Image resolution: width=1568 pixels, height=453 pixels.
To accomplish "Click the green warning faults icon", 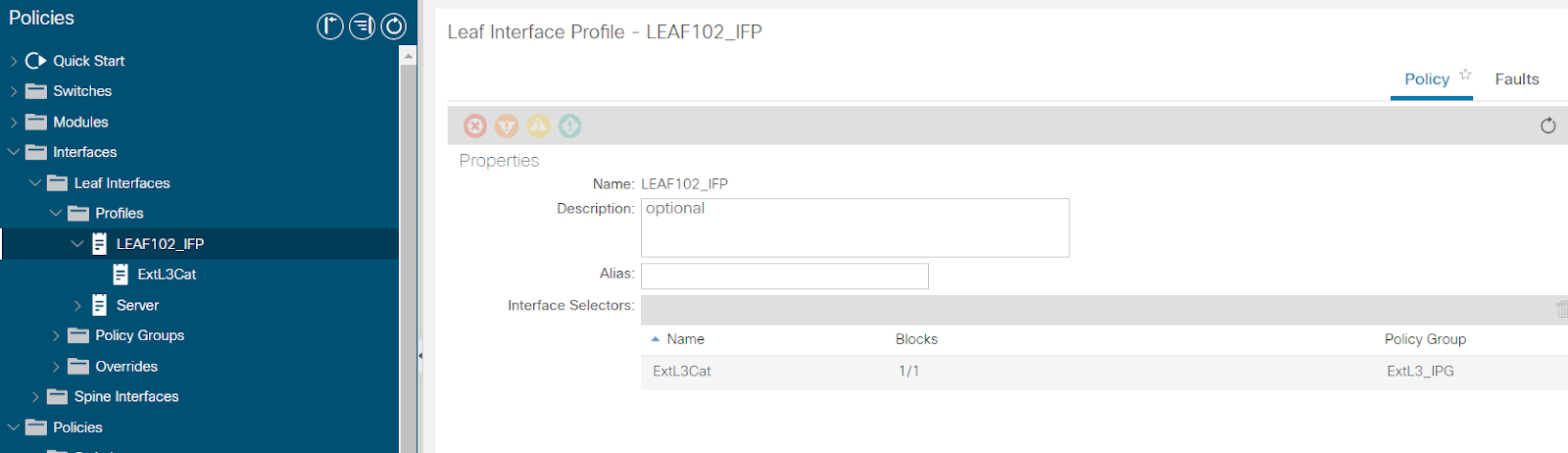I will 570,126.
